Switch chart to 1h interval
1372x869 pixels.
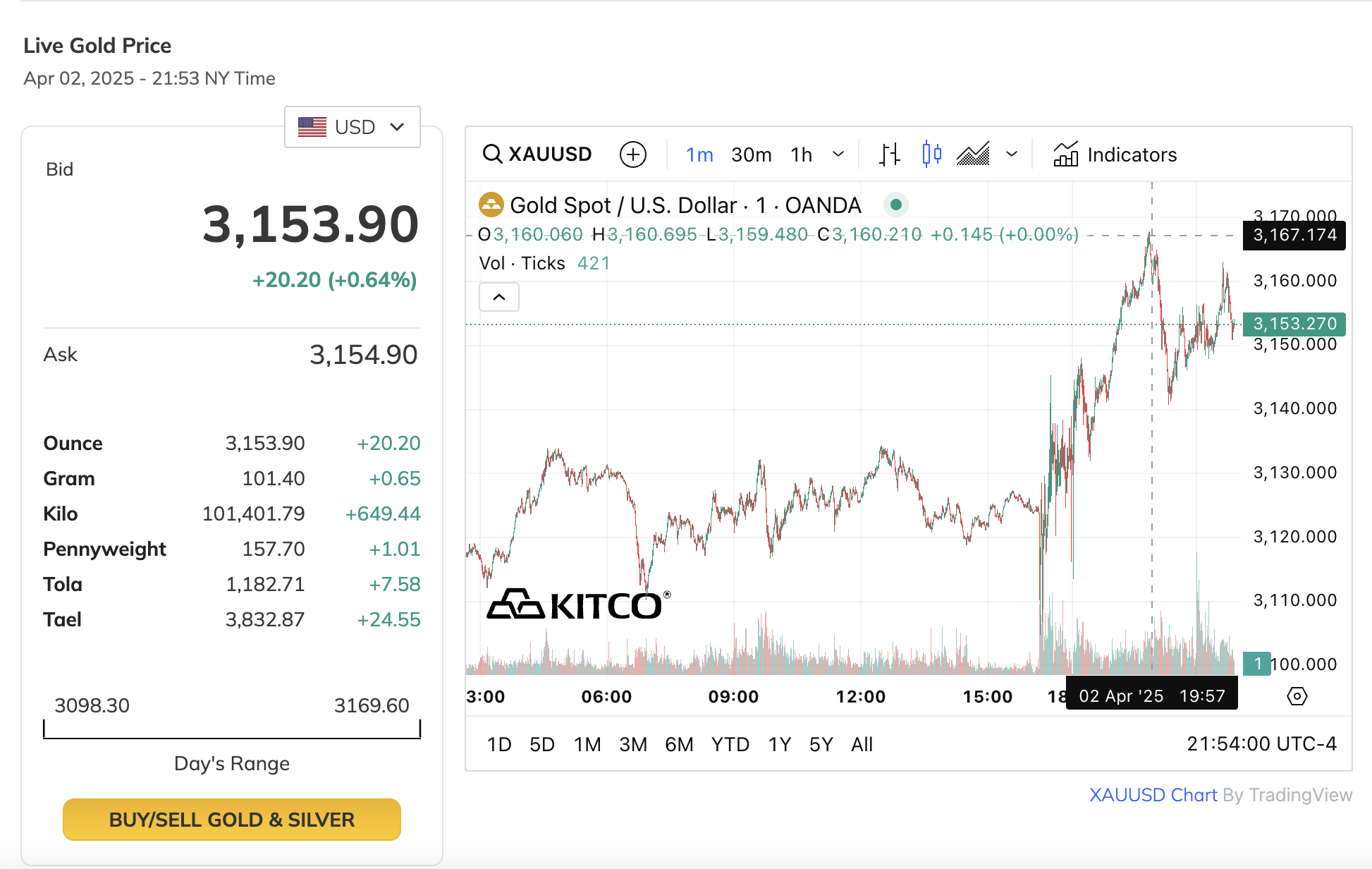coord(801,154)
